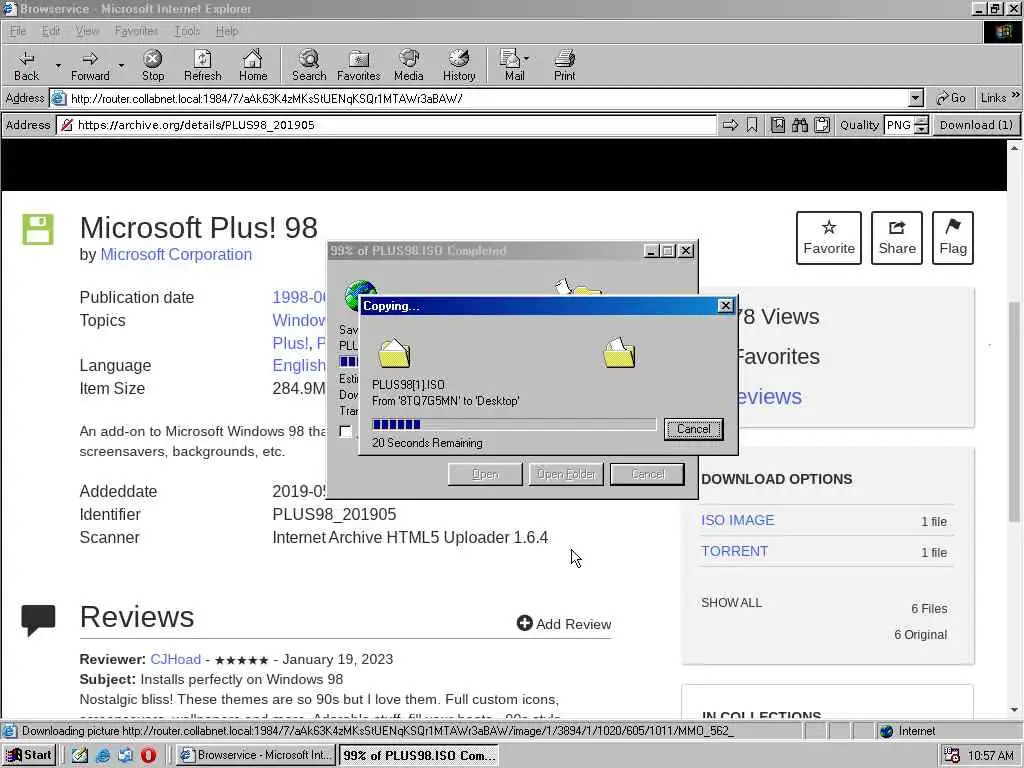
Task: Refresh the current page
Action: coord(202,65)
